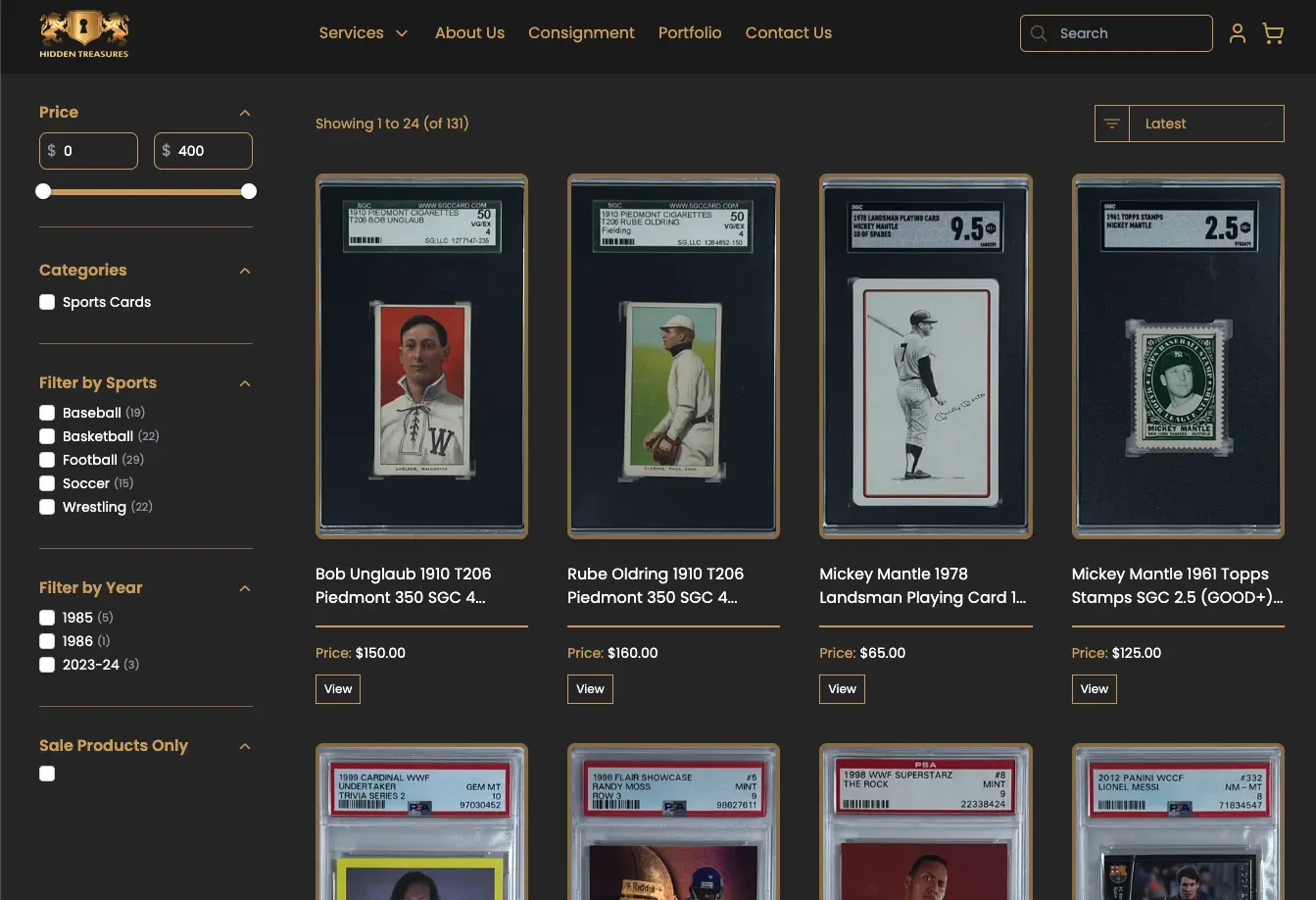This screenshot has height=900, width=1316.
Task: Open Contact Us page
Action: coord(788,33)
